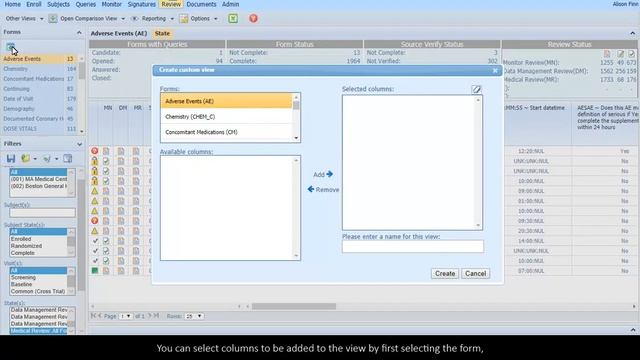Click the pencil document icon in Review Status
This screenshot has width=640, height=360.
(x=620, y=54)
